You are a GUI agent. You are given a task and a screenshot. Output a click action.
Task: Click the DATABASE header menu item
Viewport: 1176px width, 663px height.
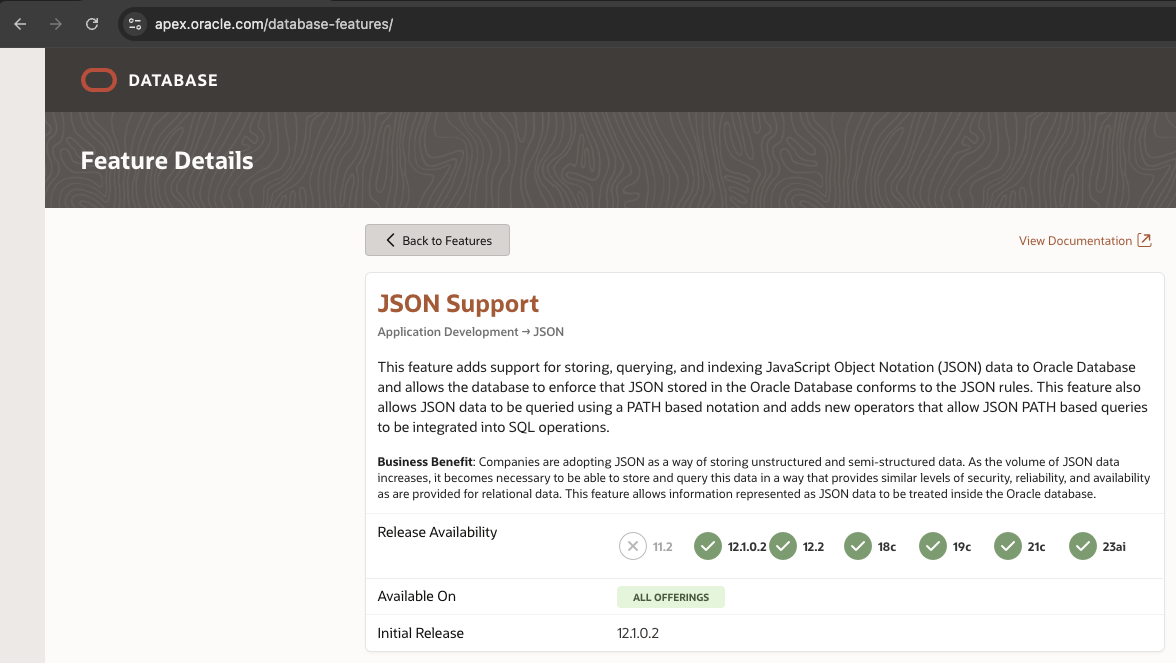click(173, 80)
